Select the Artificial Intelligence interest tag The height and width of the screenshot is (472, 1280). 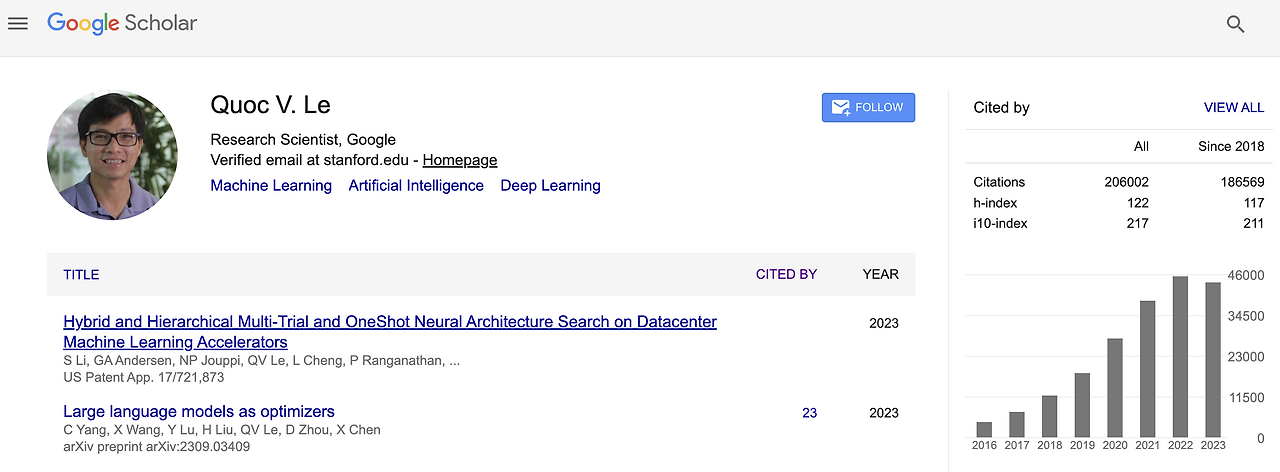point(416,186)
